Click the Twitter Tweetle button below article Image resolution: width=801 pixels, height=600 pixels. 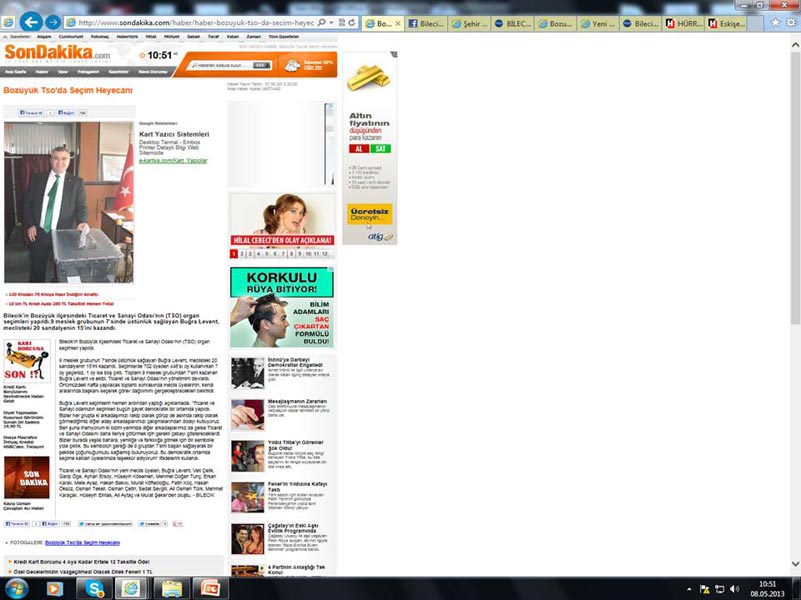(x=150, y=524)
